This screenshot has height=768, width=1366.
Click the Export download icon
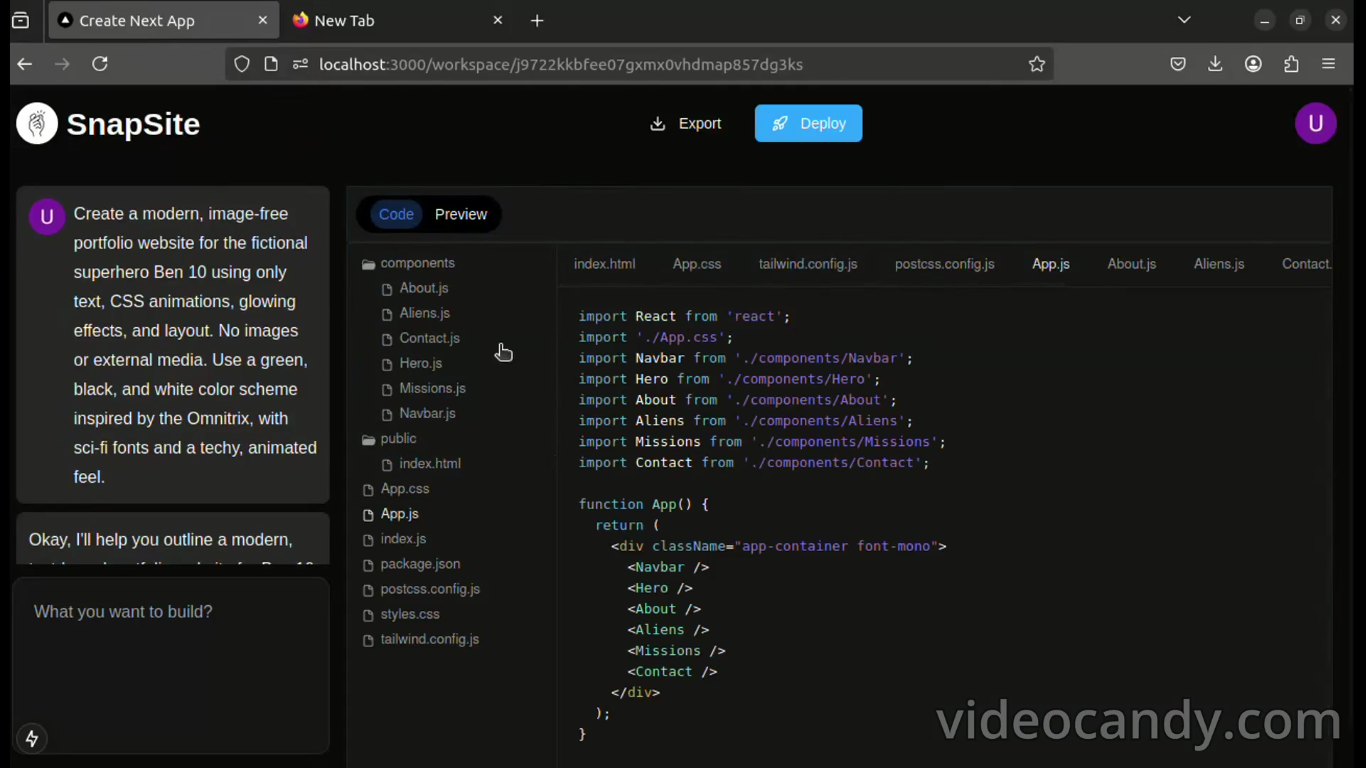[657, 124]
